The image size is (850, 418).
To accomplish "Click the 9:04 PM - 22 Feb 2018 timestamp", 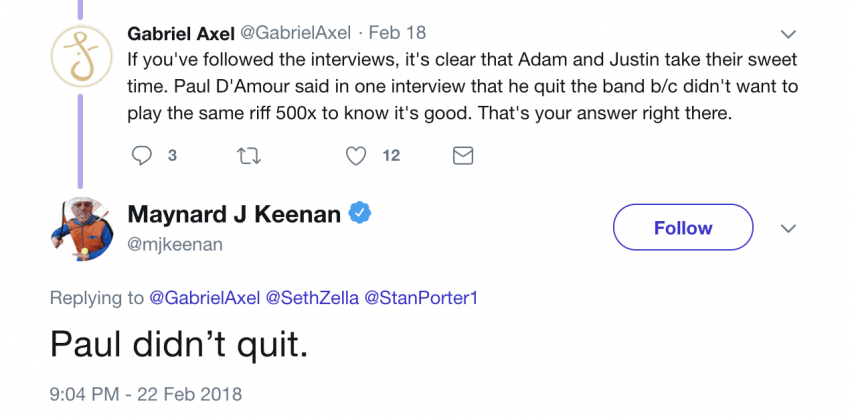I will [146, 394].
